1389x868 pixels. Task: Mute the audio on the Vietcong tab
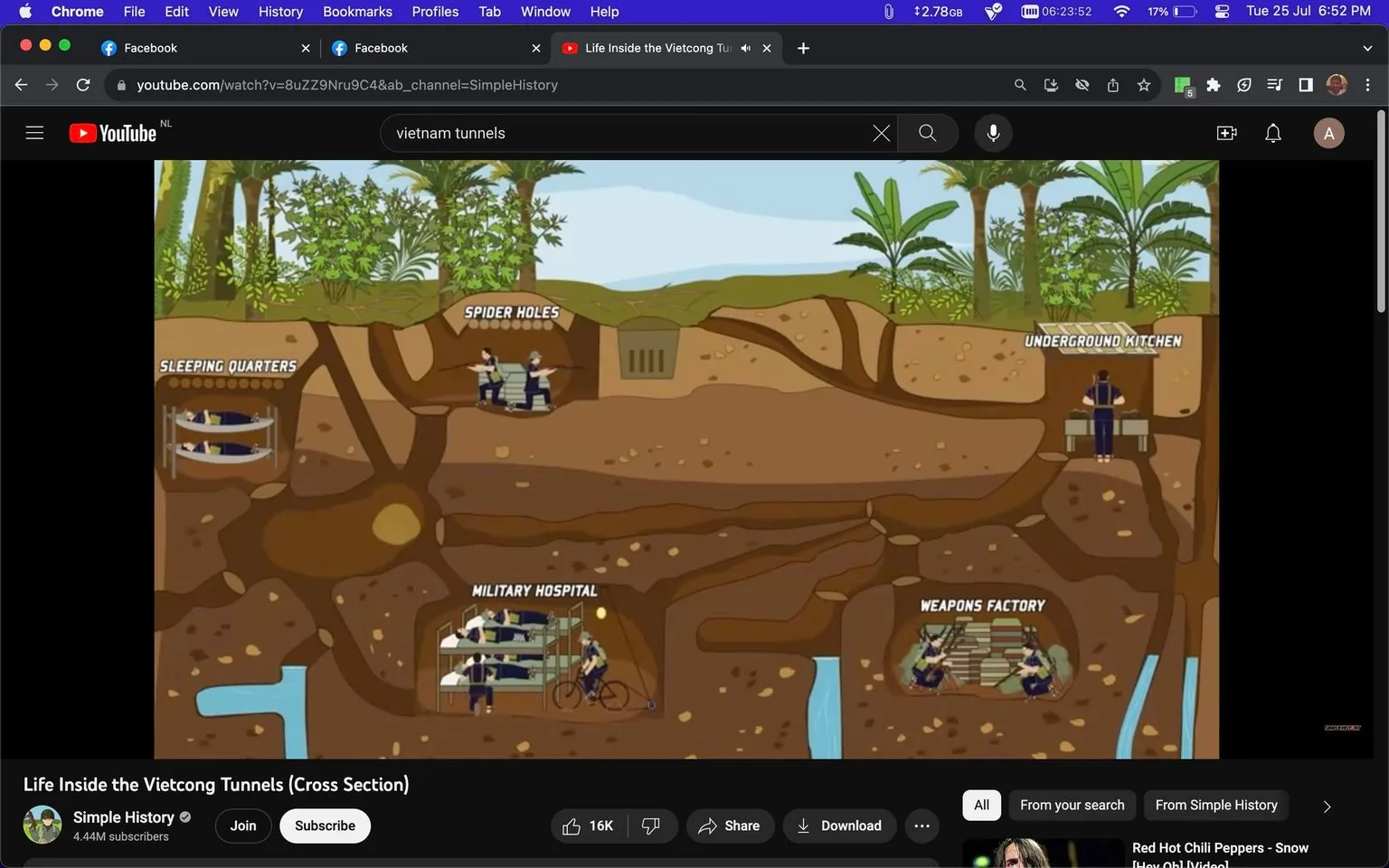745,48
